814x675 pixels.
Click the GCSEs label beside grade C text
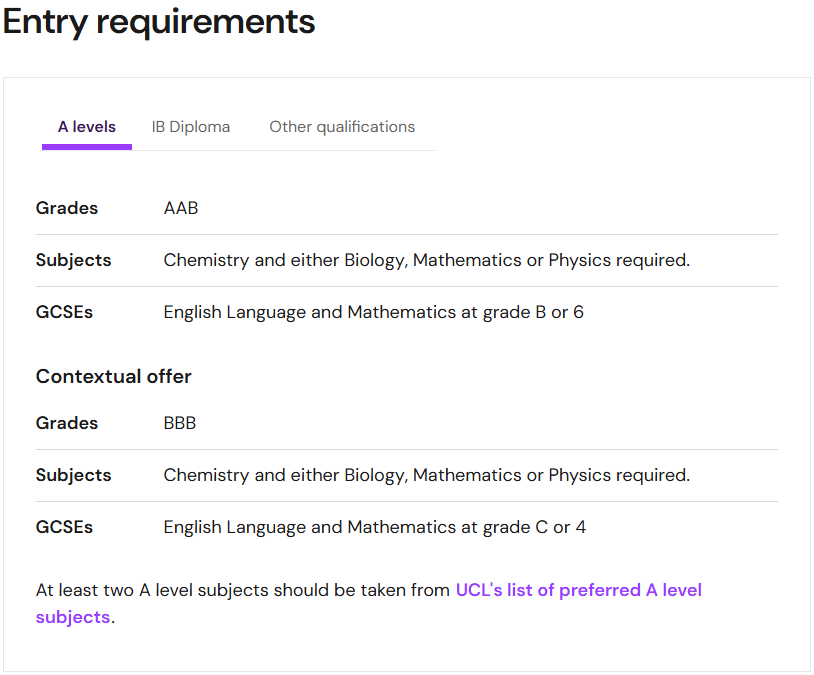64,527
